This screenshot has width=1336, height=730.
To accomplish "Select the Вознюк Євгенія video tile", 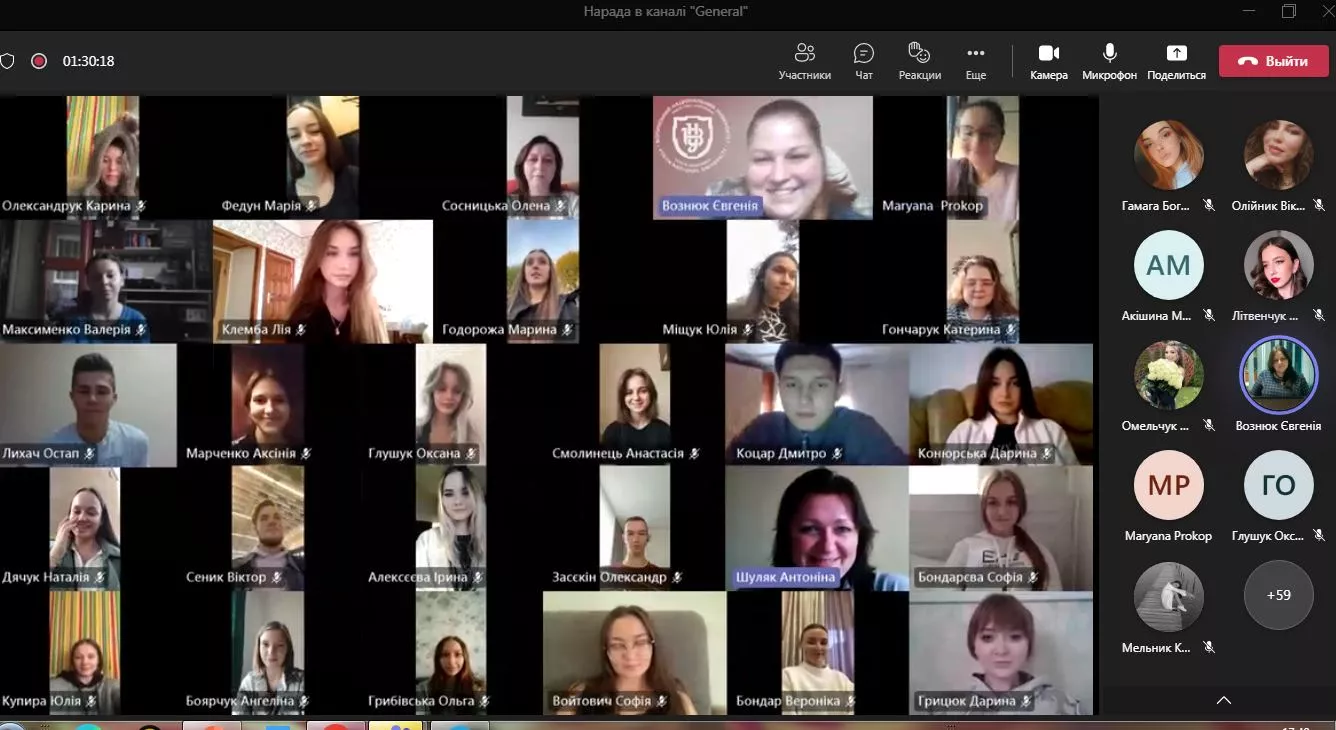I will pyautogui.click(x=762, y=157).
